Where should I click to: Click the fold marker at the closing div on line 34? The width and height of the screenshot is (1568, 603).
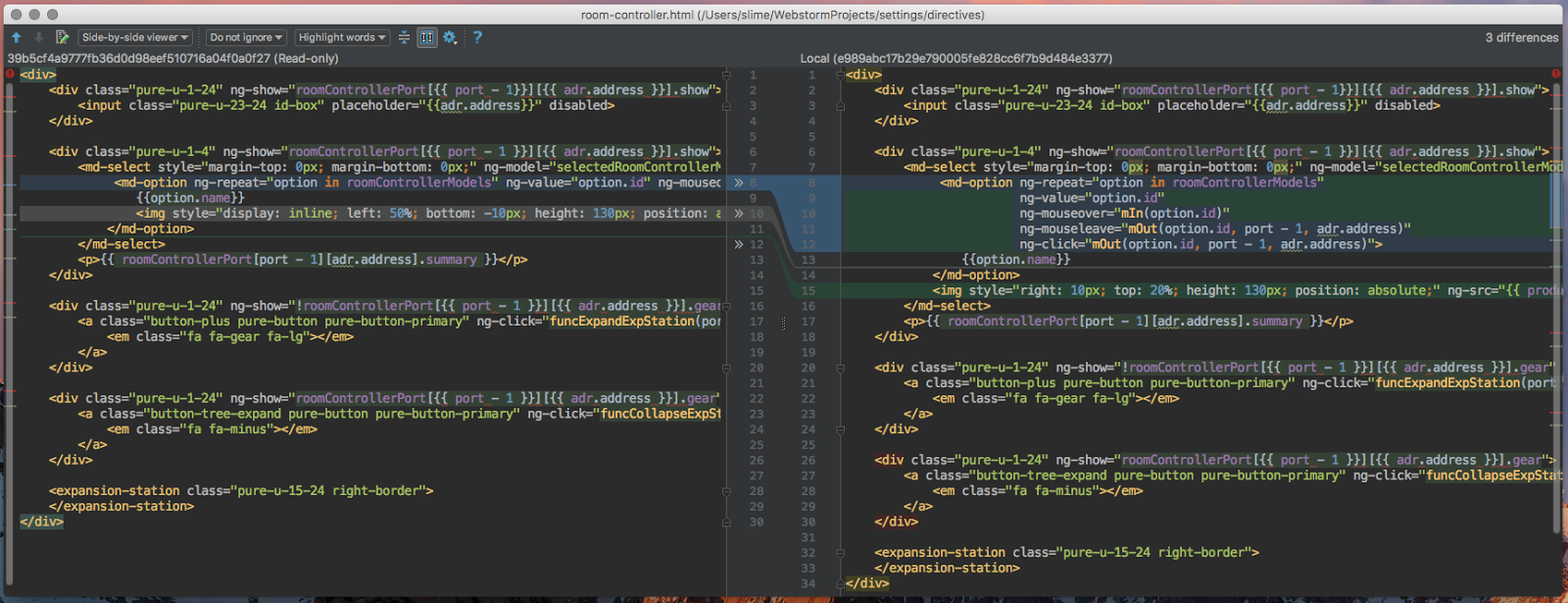pos(840,583)
